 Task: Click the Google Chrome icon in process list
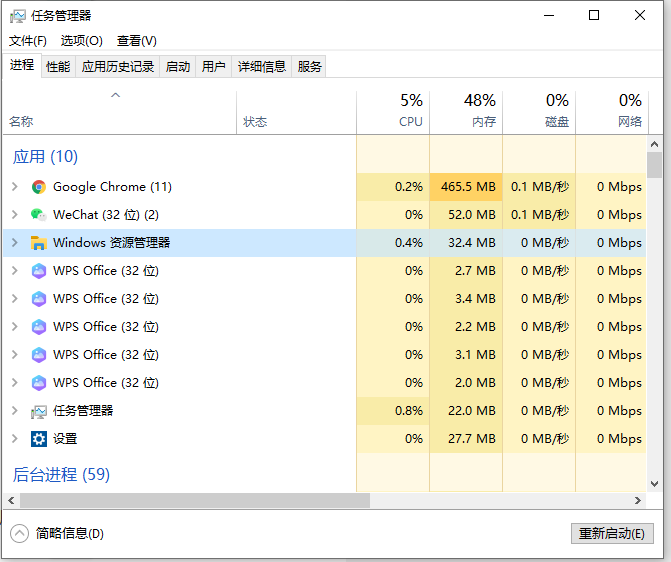39,187
